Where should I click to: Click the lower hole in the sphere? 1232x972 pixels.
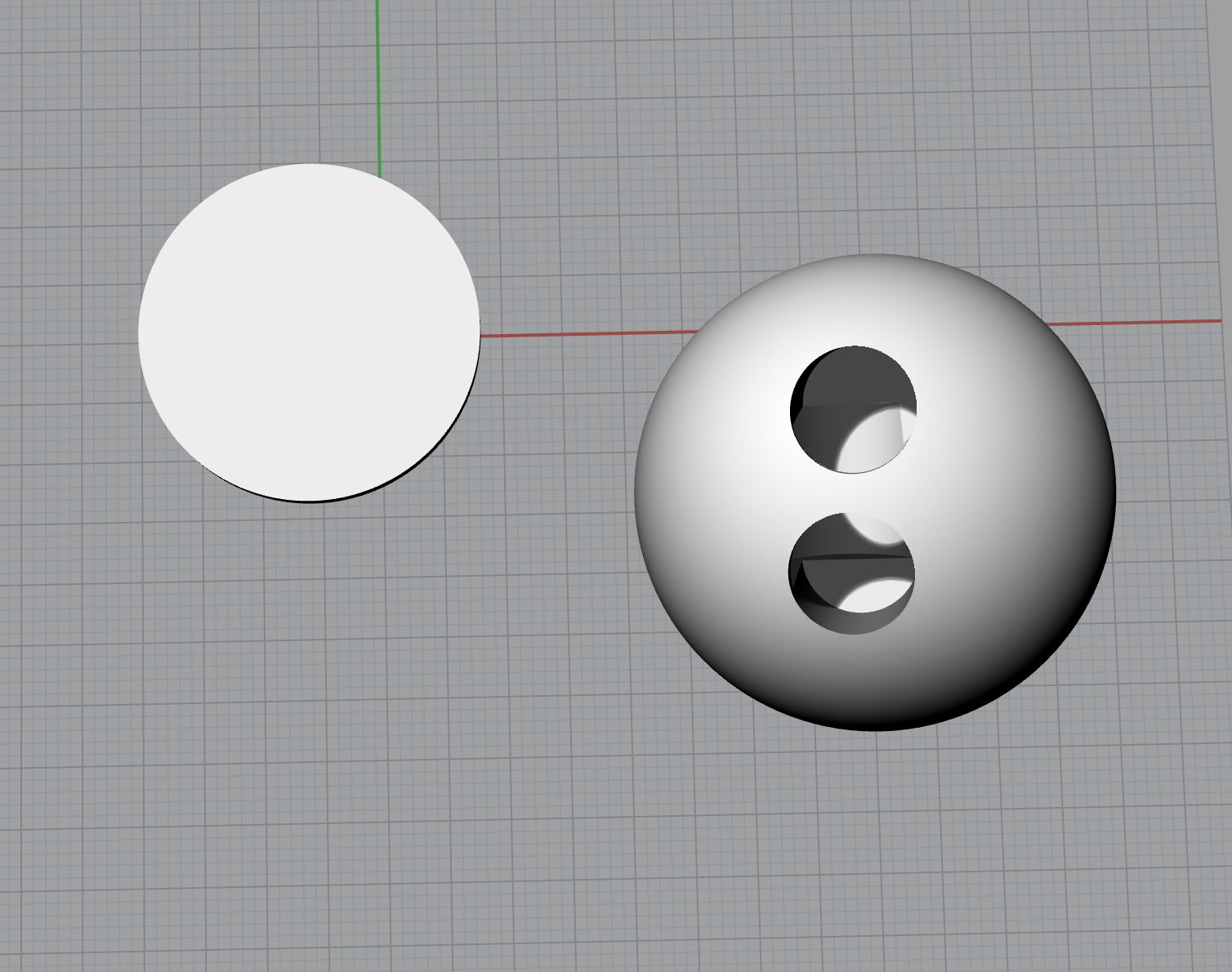click(851, 573)
